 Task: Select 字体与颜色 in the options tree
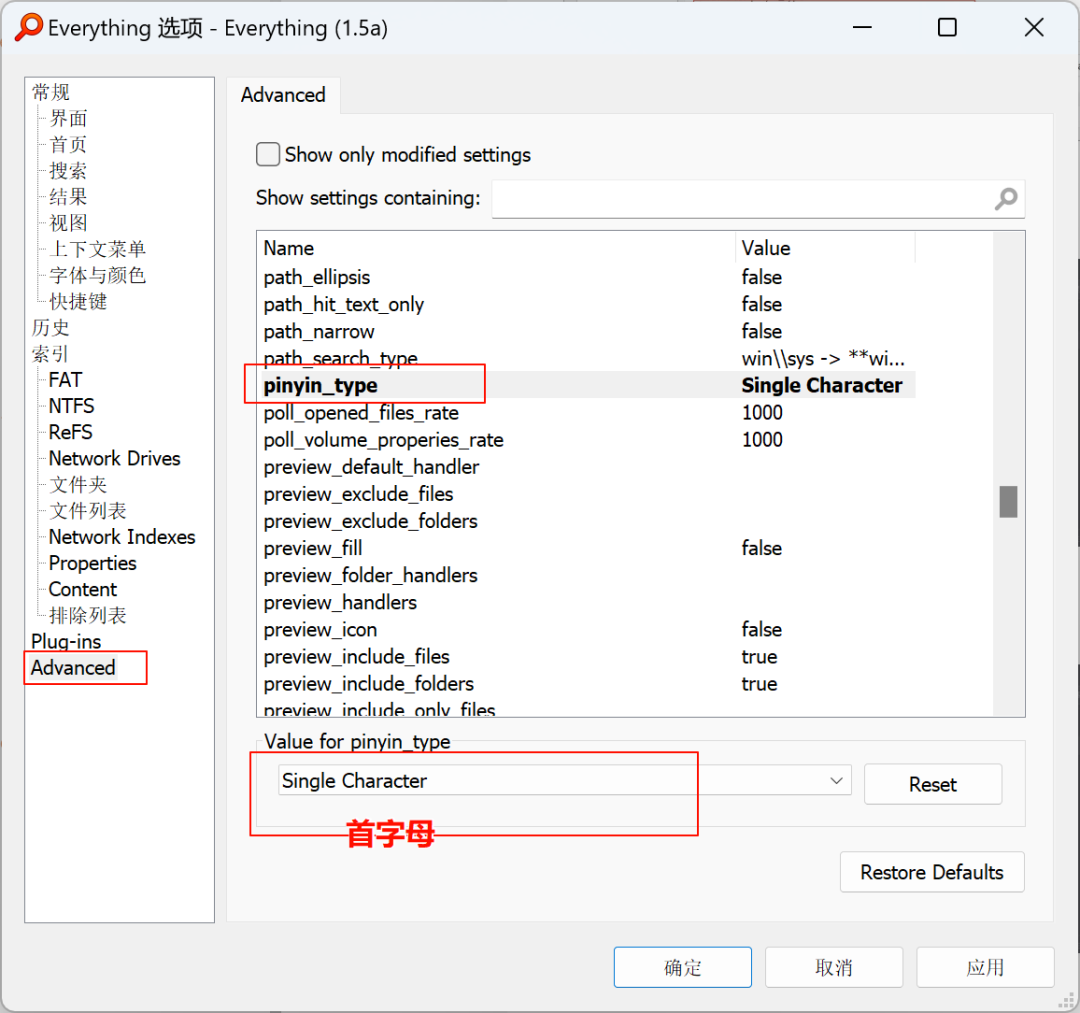coord(97,275)
